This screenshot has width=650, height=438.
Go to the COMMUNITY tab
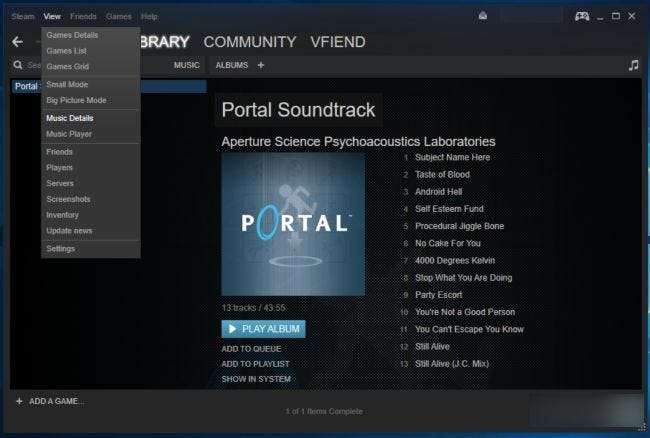[250, 42]
